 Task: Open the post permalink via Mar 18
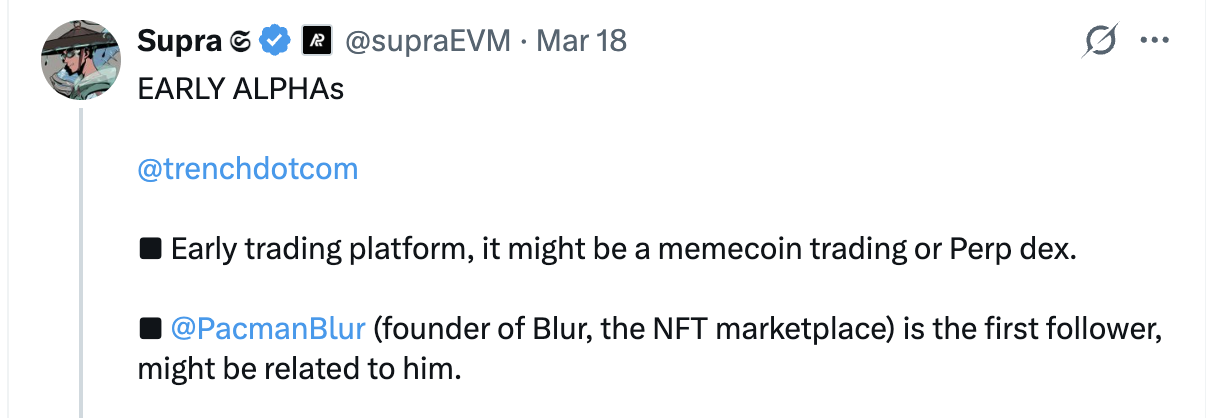click(581, 41)
